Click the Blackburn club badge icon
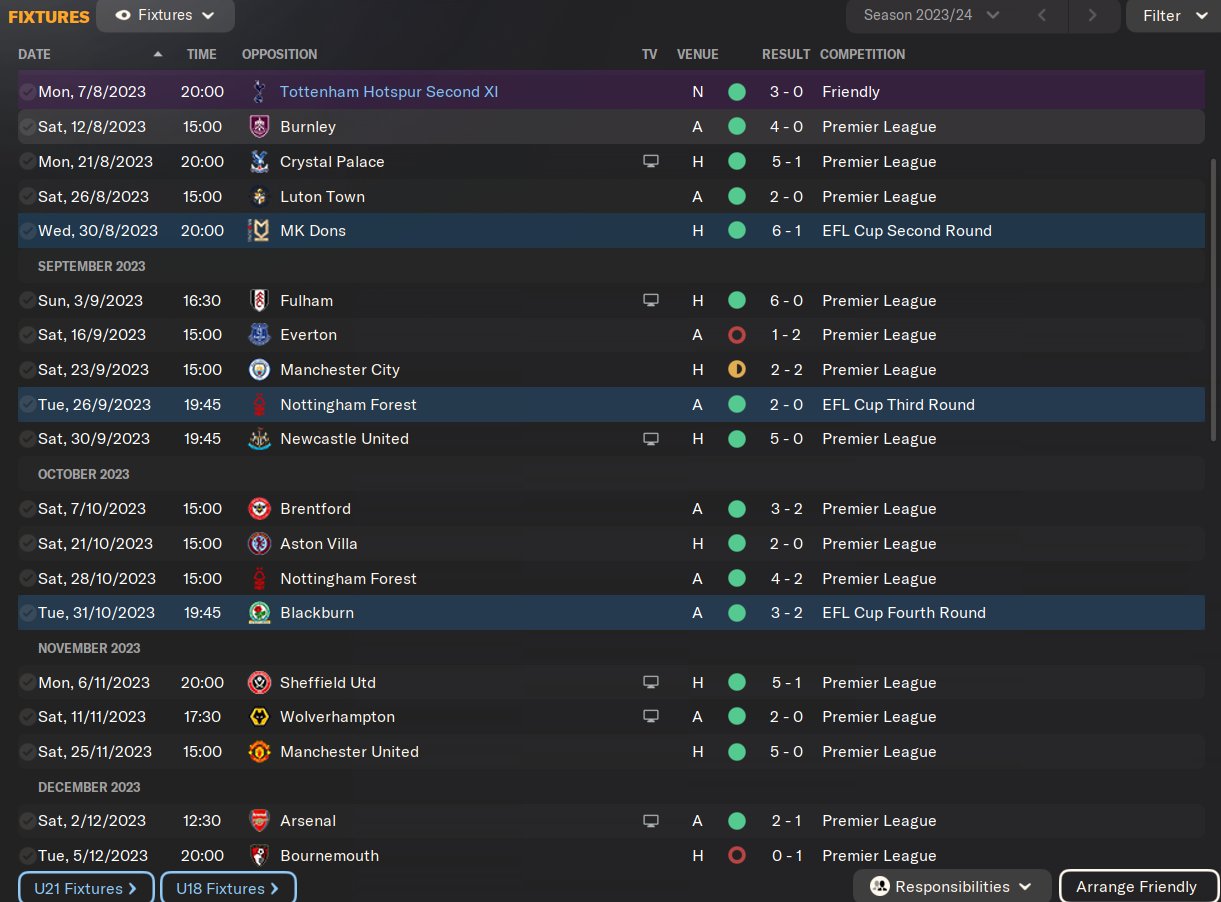This screenshot has width=1221, height=902. (x=259, y=613)
